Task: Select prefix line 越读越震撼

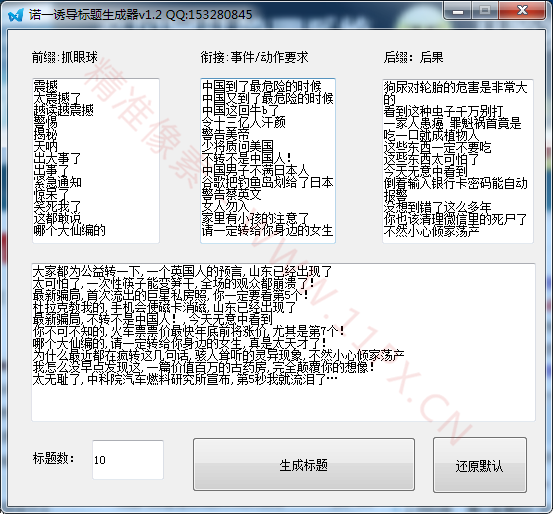Action: pos(63,110)
